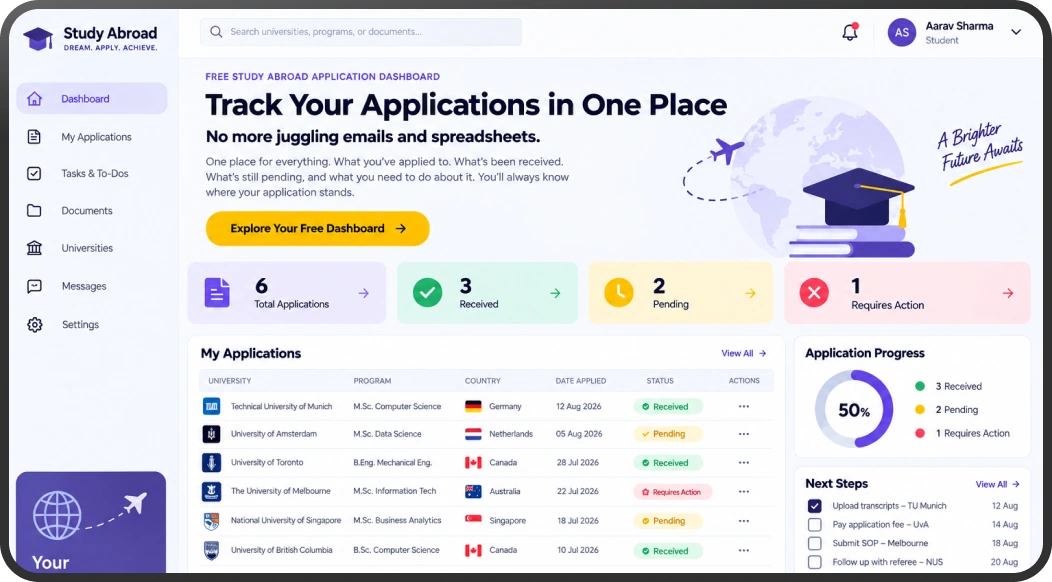The image size is (1052, 582).
Task: Click the Settings gear icon
Action: coord(34,324)
